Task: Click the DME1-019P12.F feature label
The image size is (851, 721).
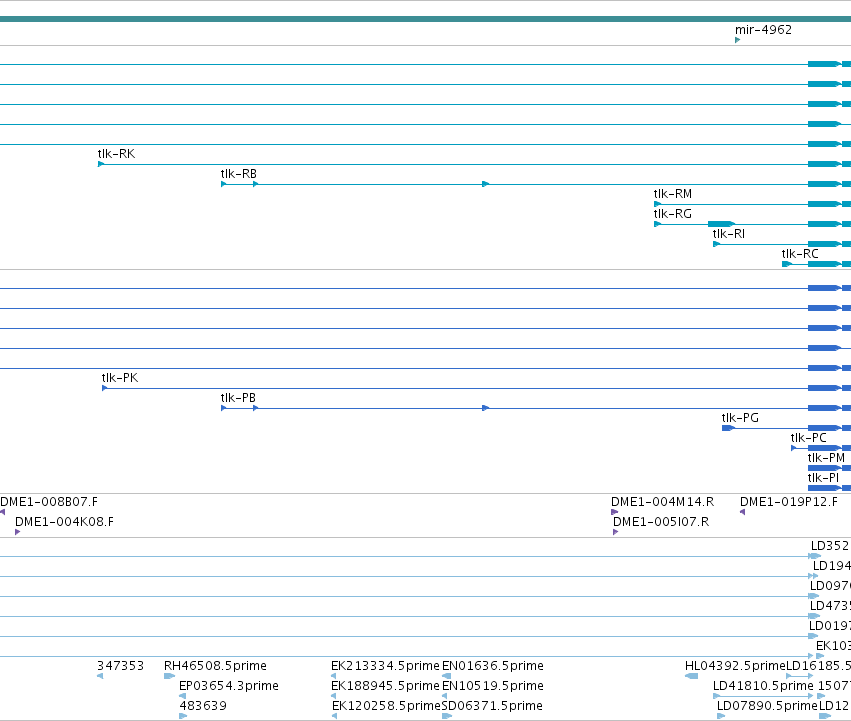Action: [x=789, y=502]
